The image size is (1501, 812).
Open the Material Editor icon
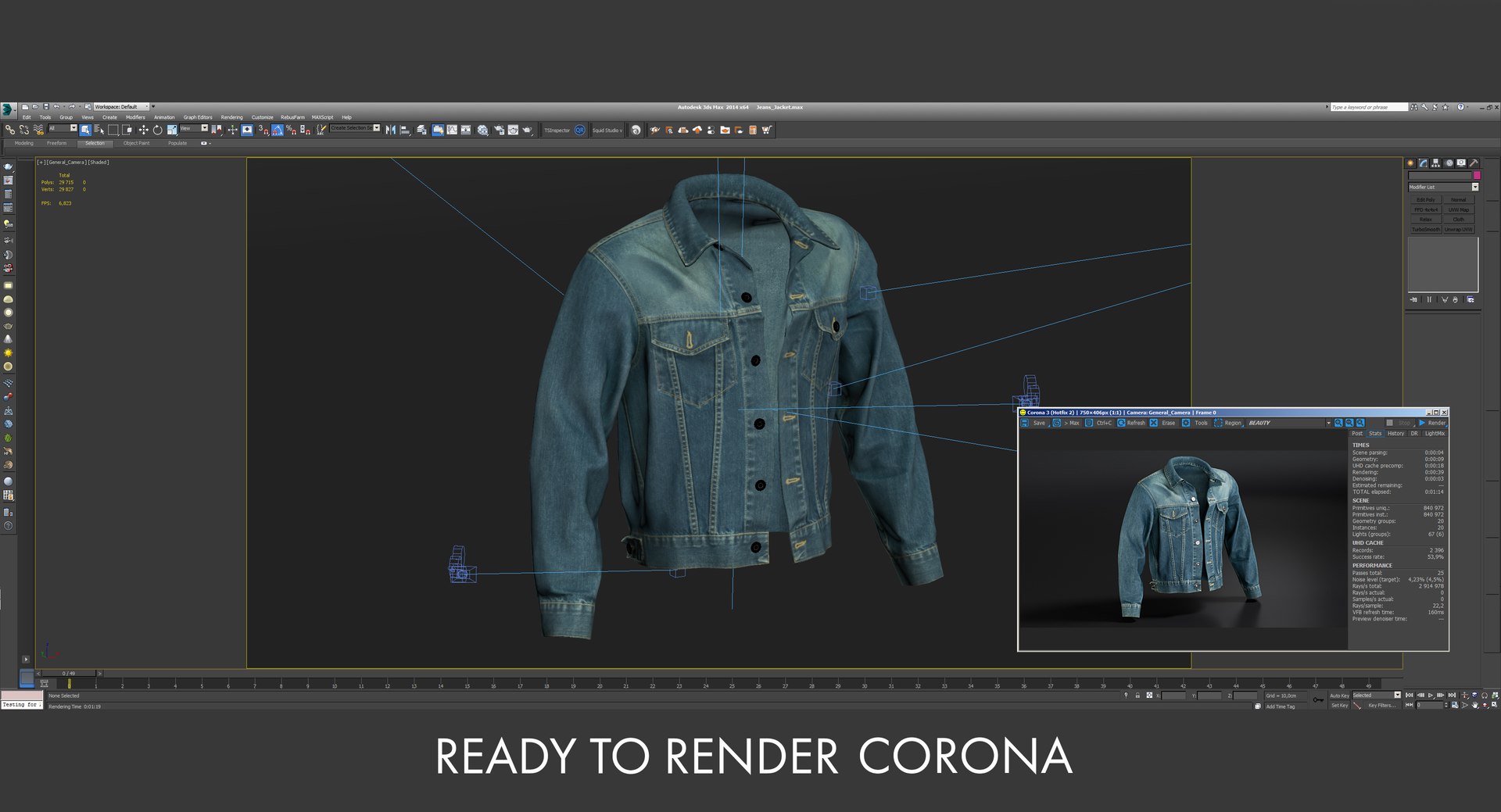482,130
